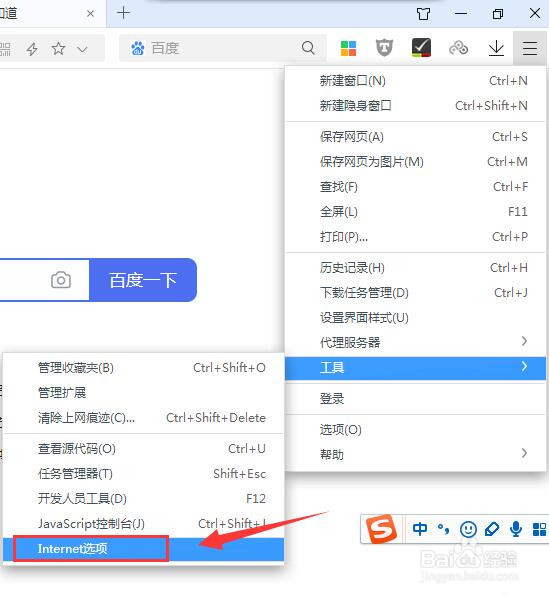The width and height of the screenshot is (549, 595).
Task: Open the grid toolbox icon on IME bar
Action: [540, 529]
